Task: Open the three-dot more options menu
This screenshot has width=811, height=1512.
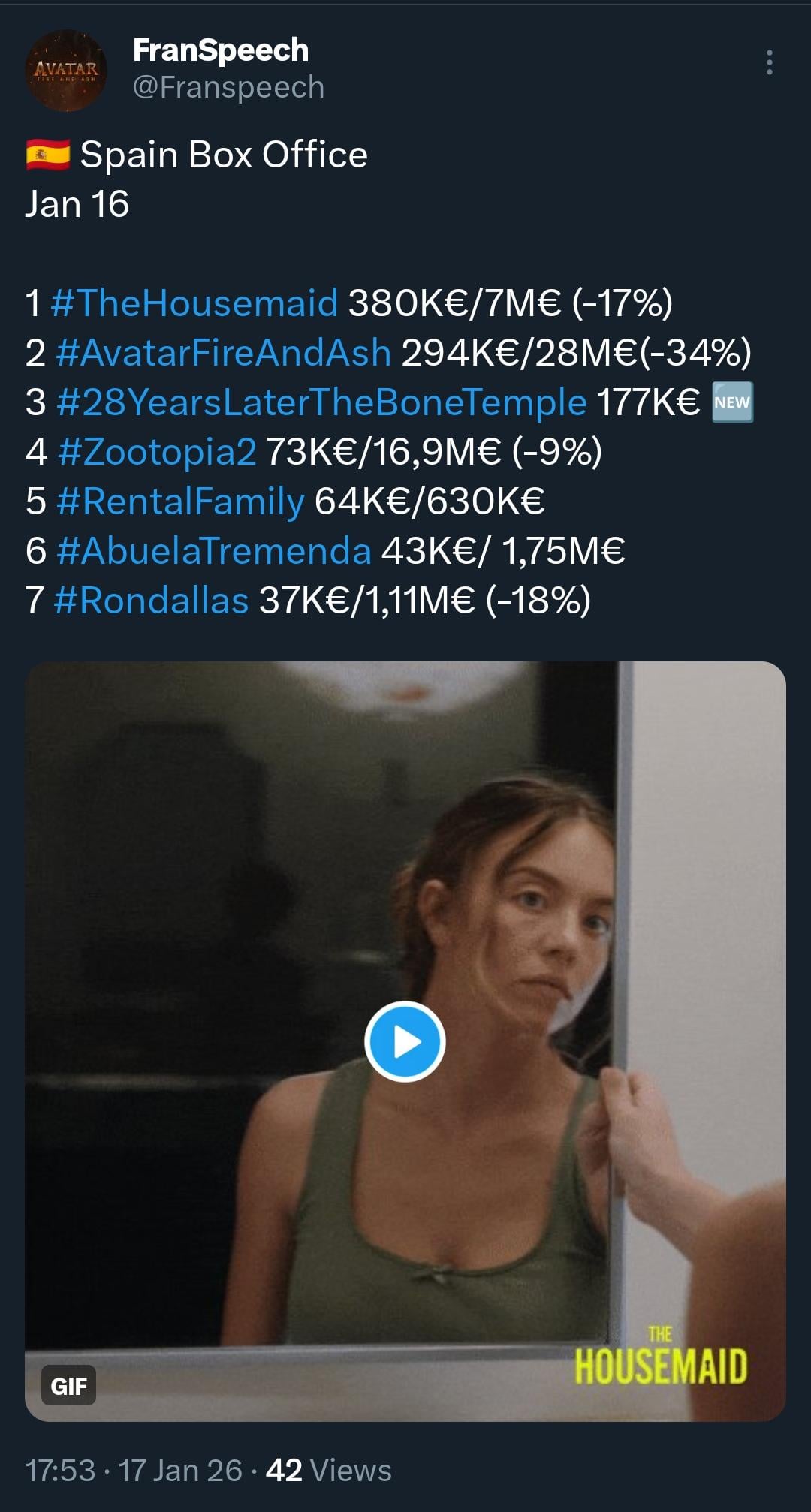Action: point(769,62)
